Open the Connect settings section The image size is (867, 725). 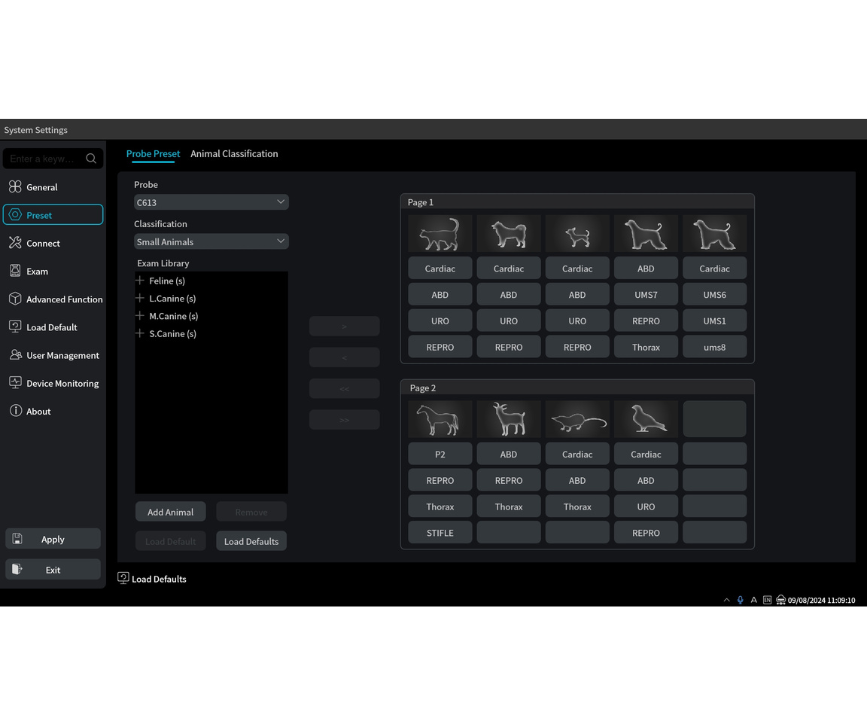pos(43,243)
